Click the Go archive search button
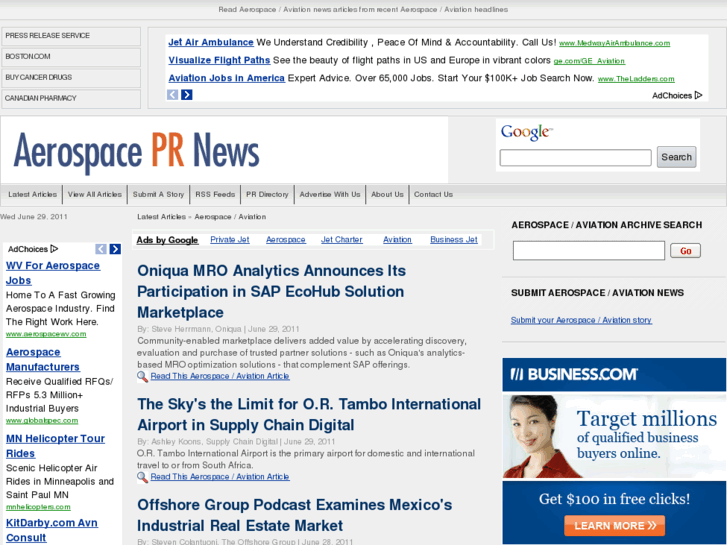This screenshot has width=727, height=545. [x=685, y=251]
